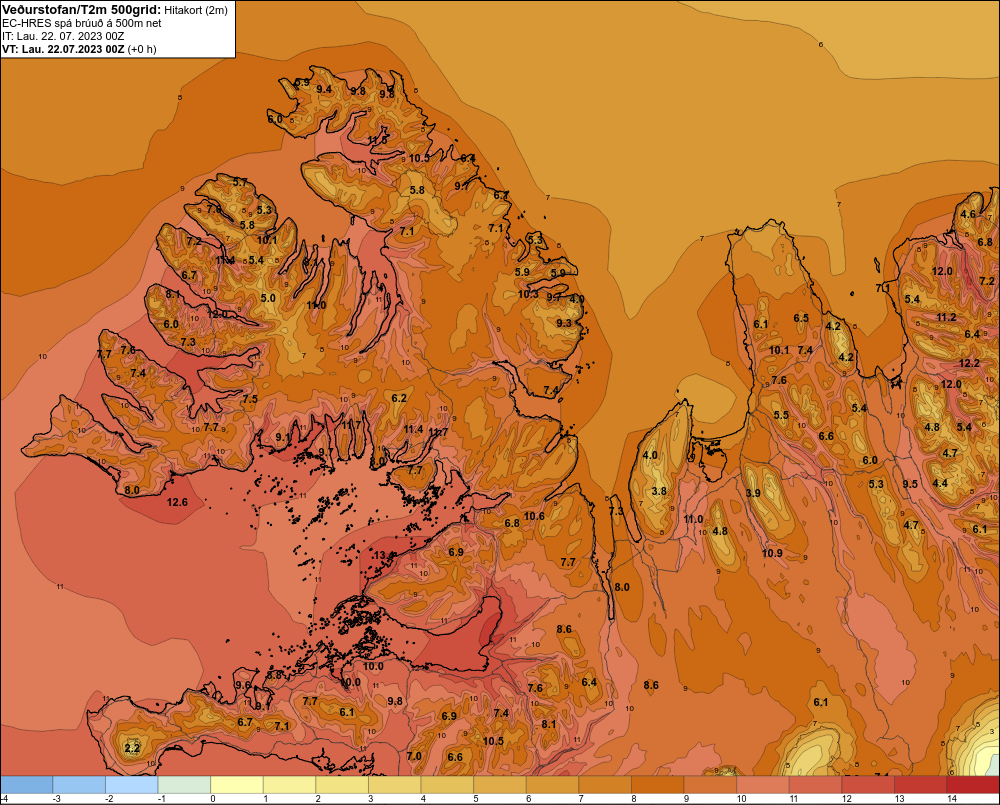This screenshot has width=1000, height=805.
Task: Click the 12.2 temperature label
Action: tap(969, 363)
